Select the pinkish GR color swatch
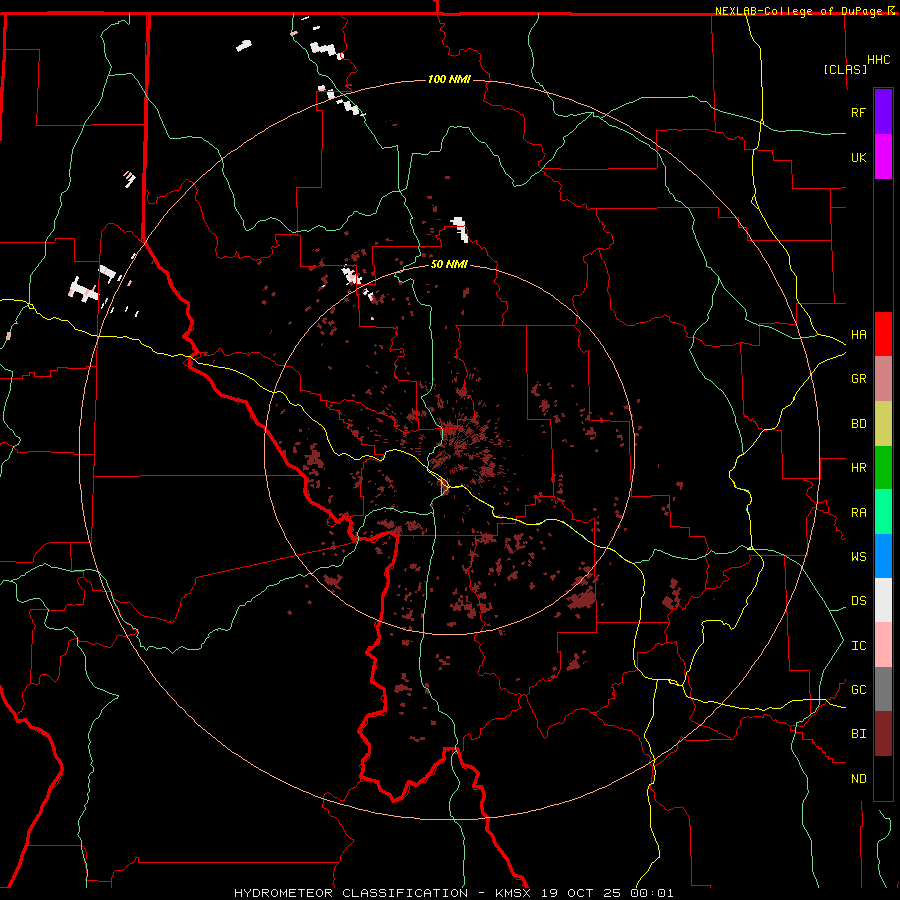The height and width of the screenshot is (900, 900). 883,379
